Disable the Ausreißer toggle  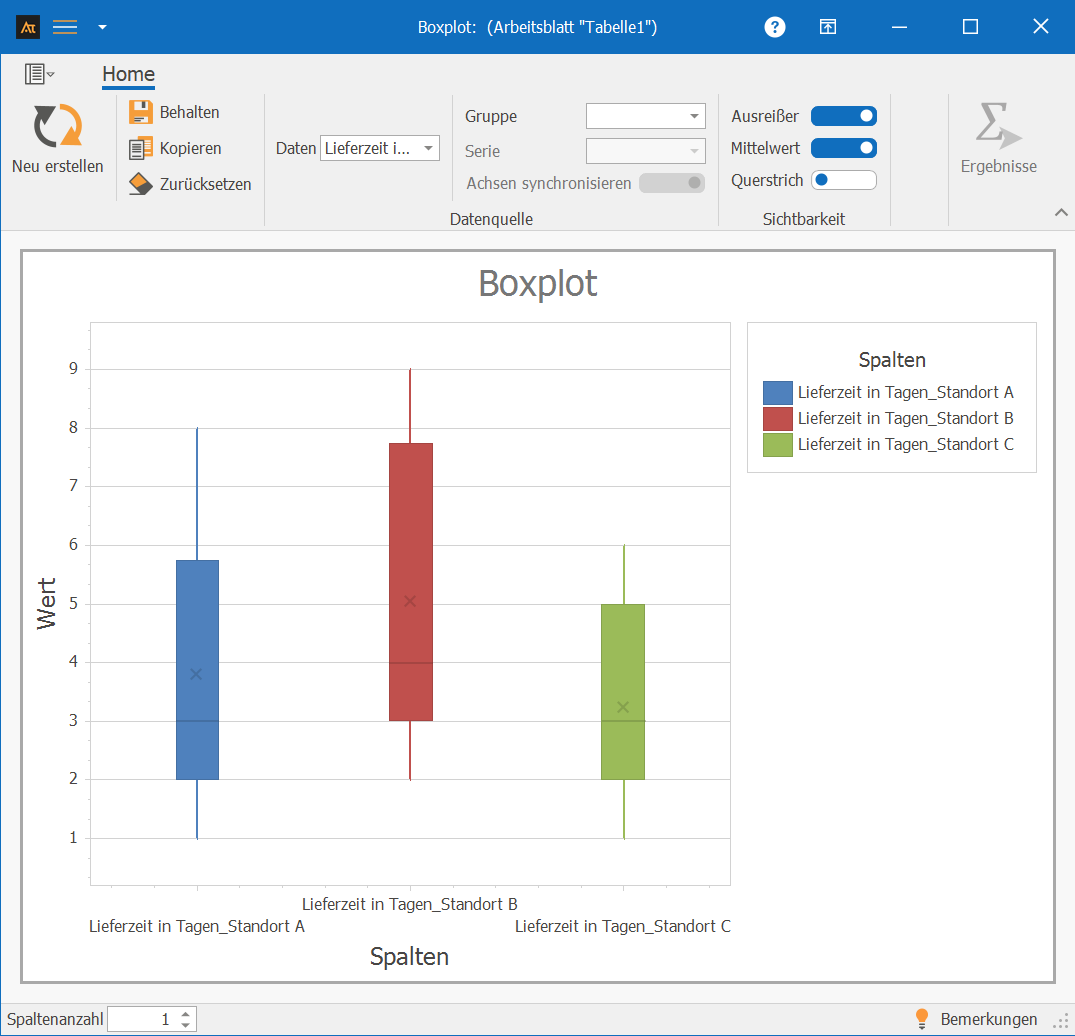tap(843, 116)
